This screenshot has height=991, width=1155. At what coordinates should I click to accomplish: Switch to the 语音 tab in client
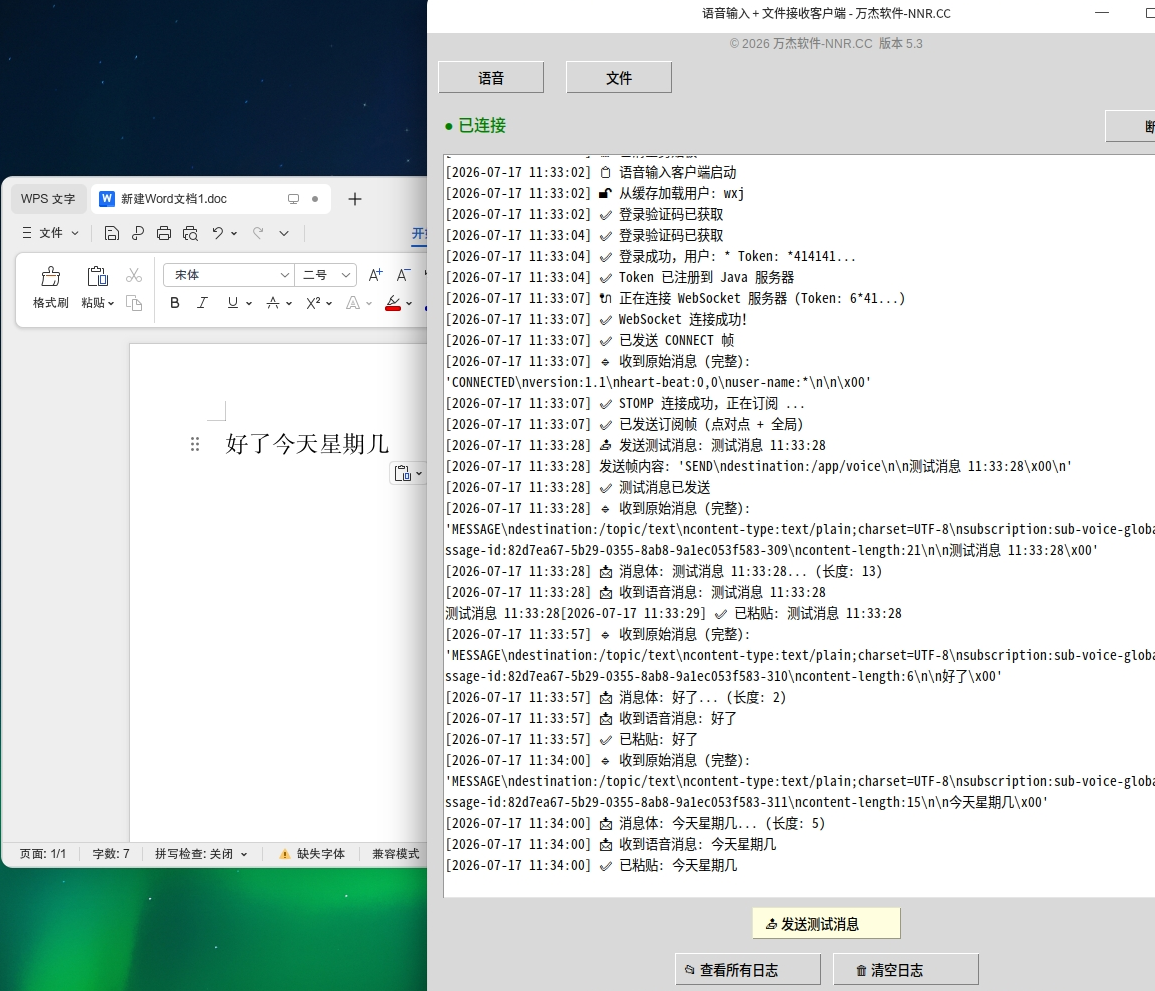pos(491,77)
